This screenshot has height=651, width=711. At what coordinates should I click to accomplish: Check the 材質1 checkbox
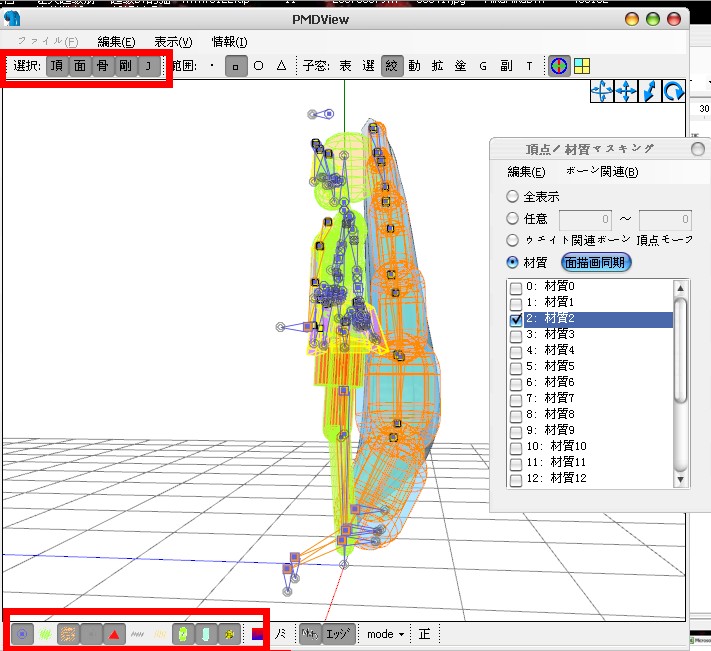(516, 303)
